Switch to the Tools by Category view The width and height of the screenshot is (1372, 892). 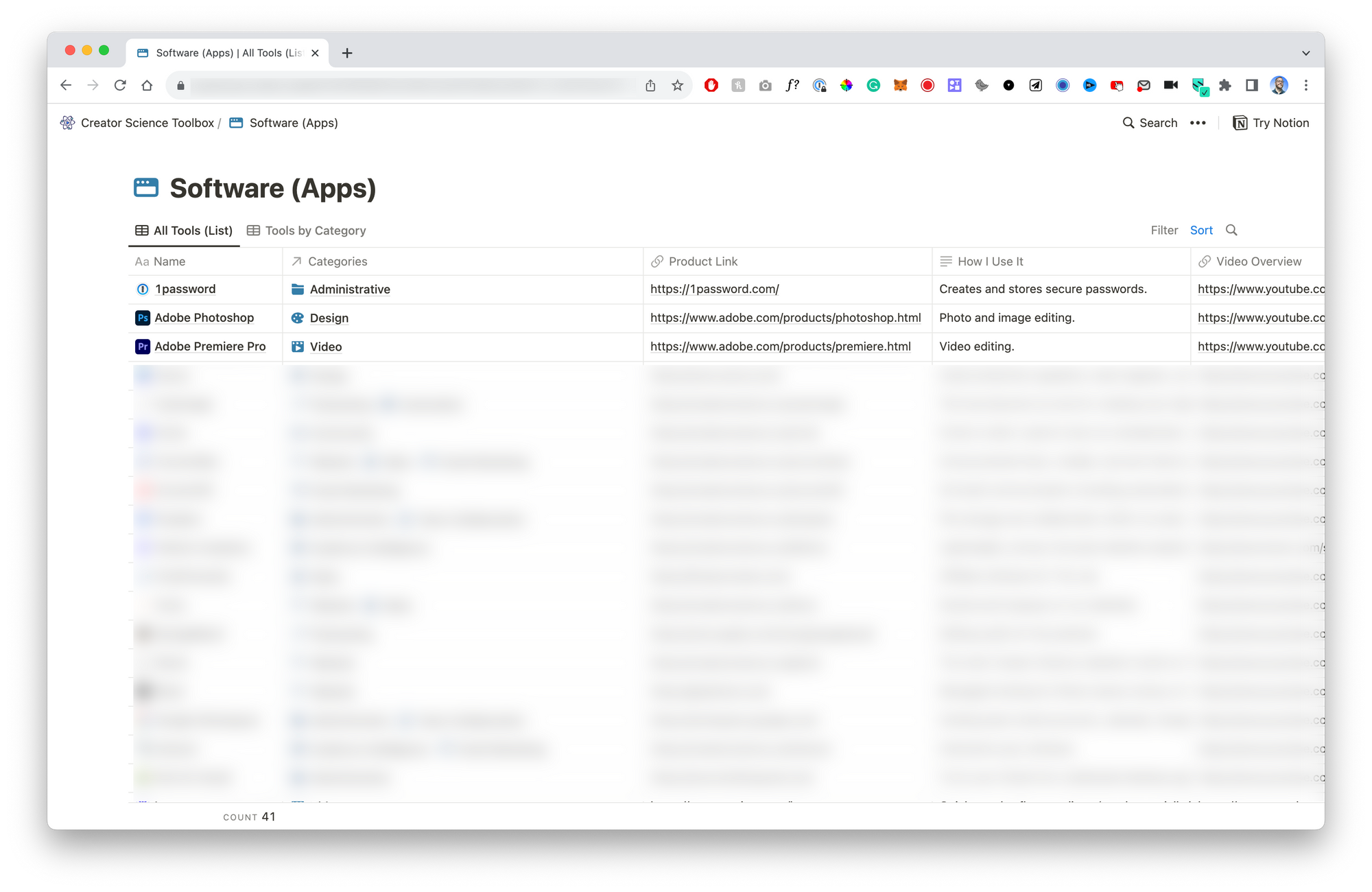coord(306,230)
